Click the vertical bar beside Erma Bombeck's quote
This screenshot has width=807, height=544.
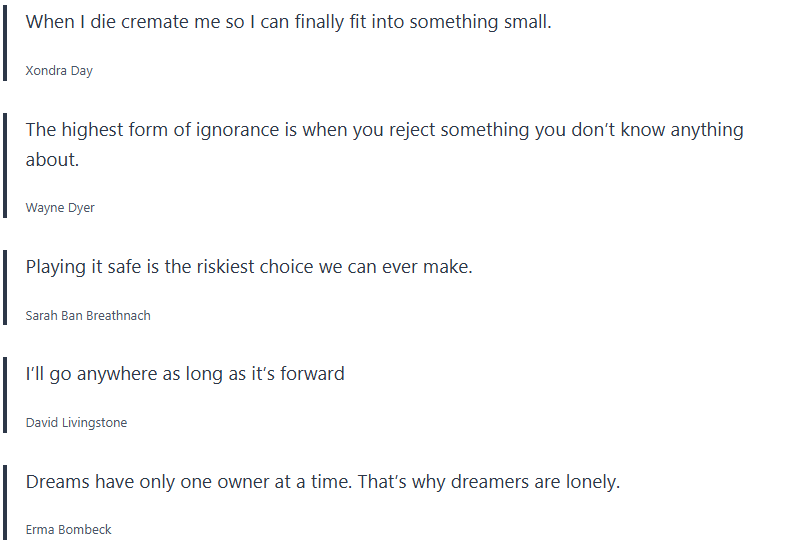tap(5, 503)
